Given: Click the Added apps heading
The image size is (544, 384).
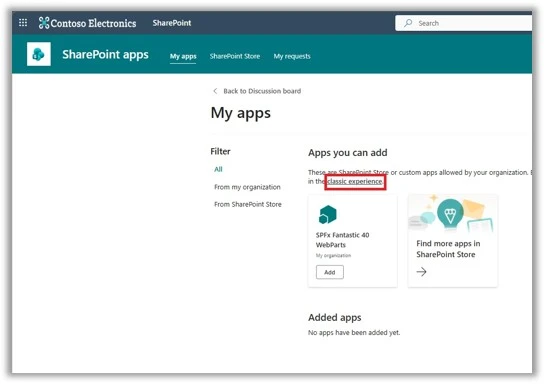Looking at the screenshot, I should tap(335, 317).
